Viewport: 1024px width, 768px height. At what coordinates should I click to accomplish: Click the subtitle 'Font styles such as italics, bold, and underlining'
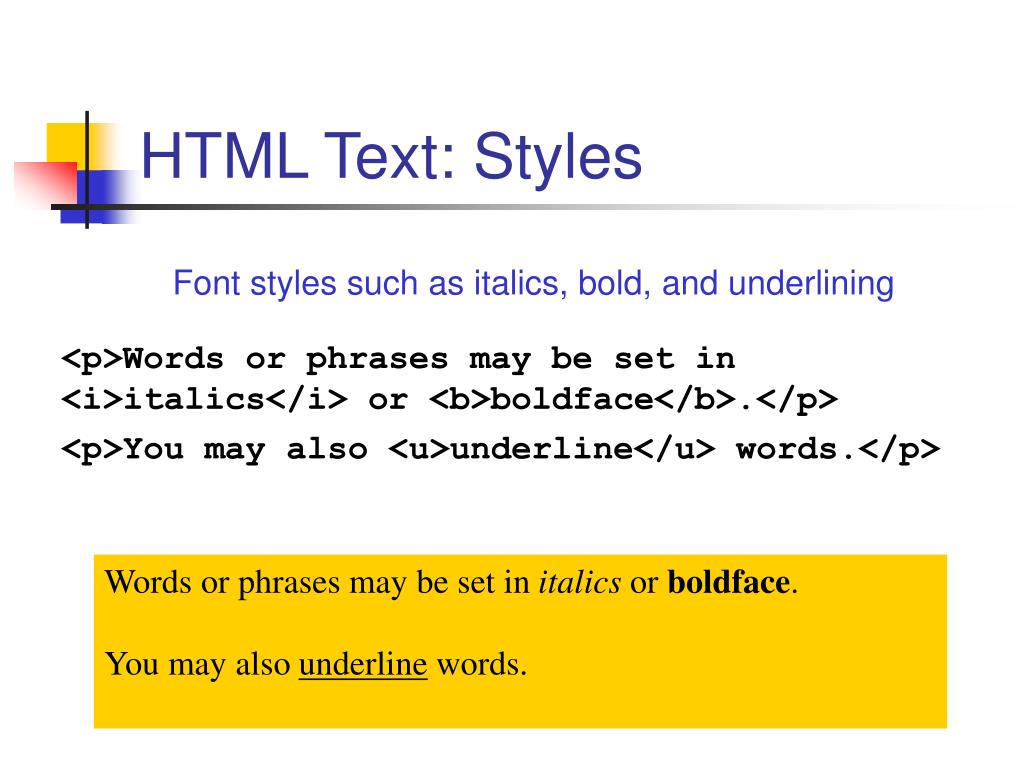point(533,284)
